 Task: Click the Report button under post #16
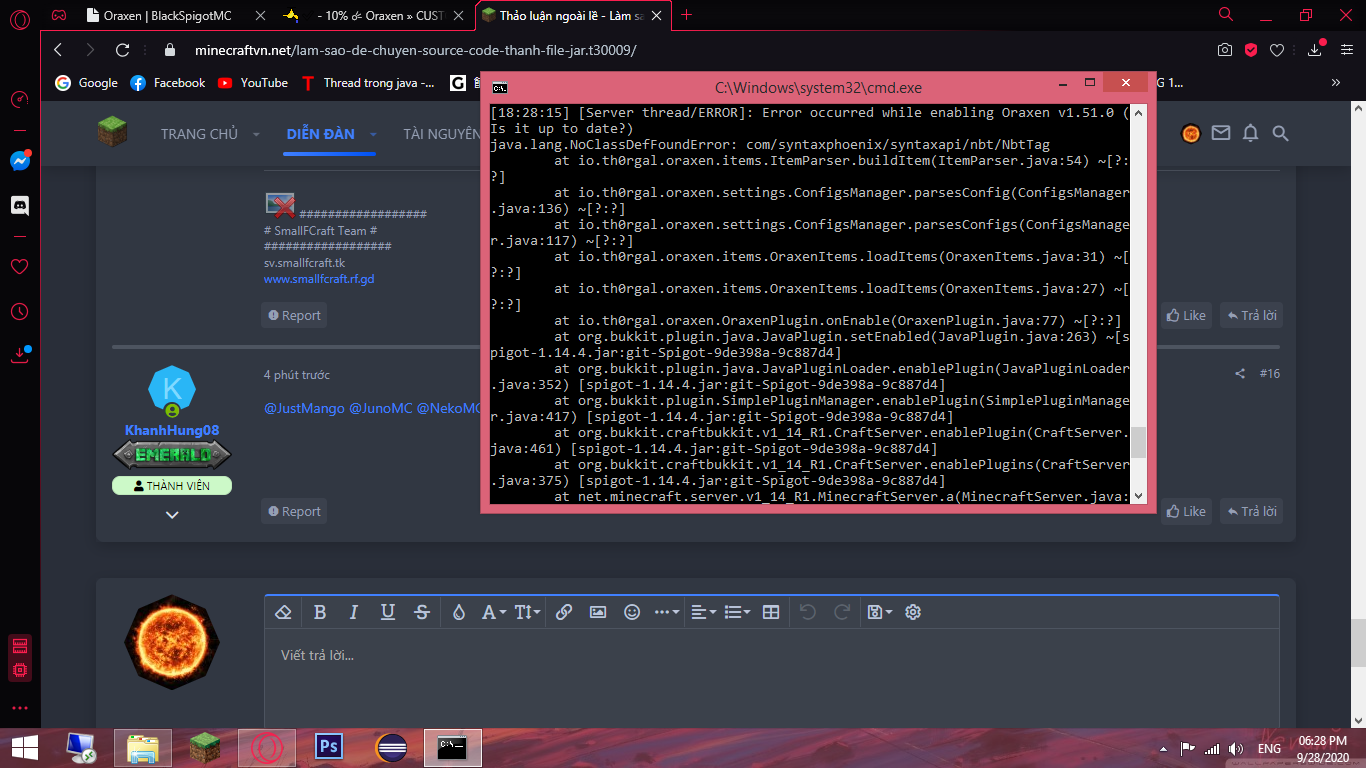294,511
